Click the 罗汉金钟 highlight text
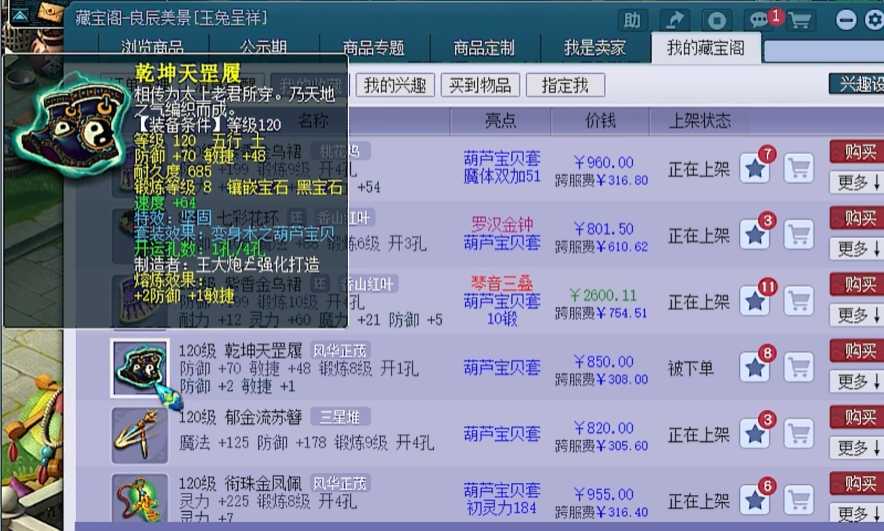Viewport: 884px width, 531px height. 502,224
